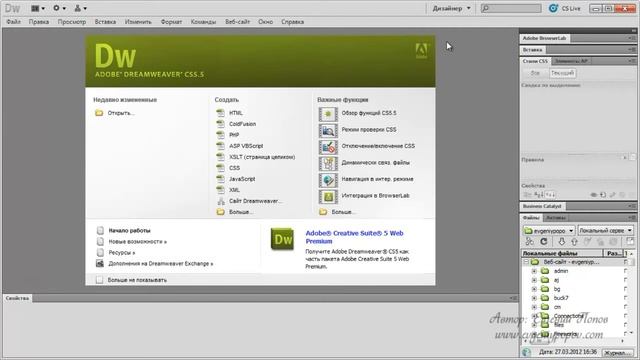Switch to the Активы tab

(556, 218)
